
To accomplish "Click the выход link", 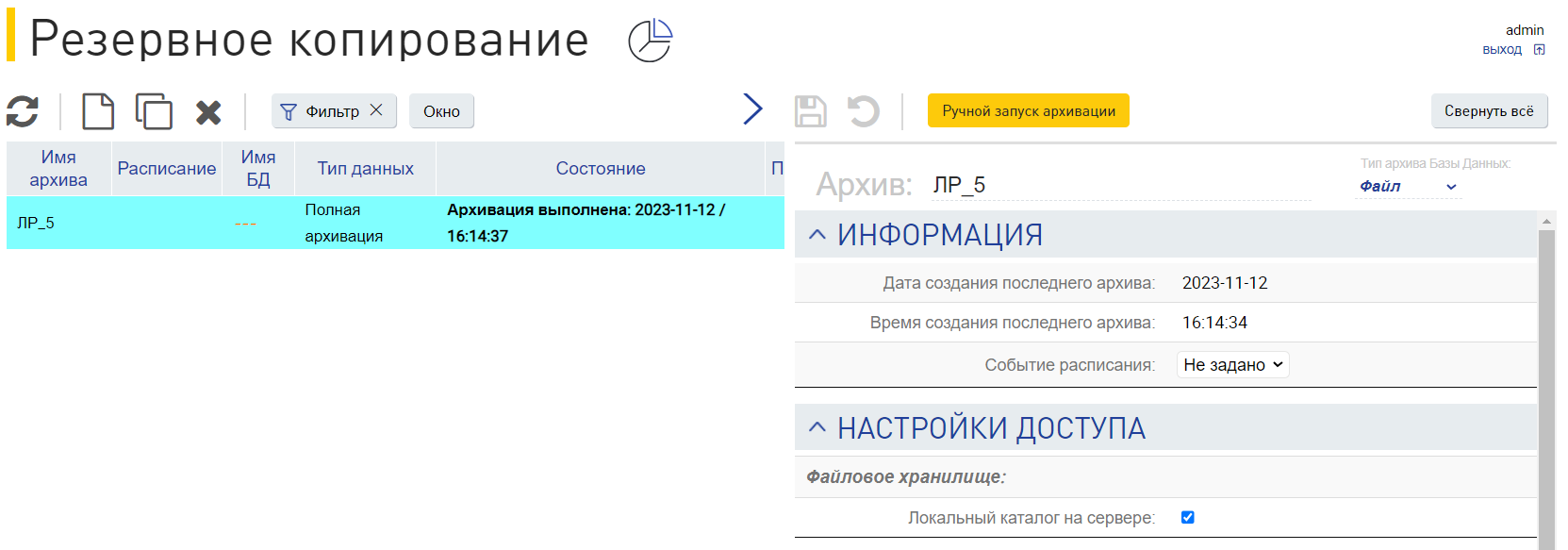I will pos(1502,50).
